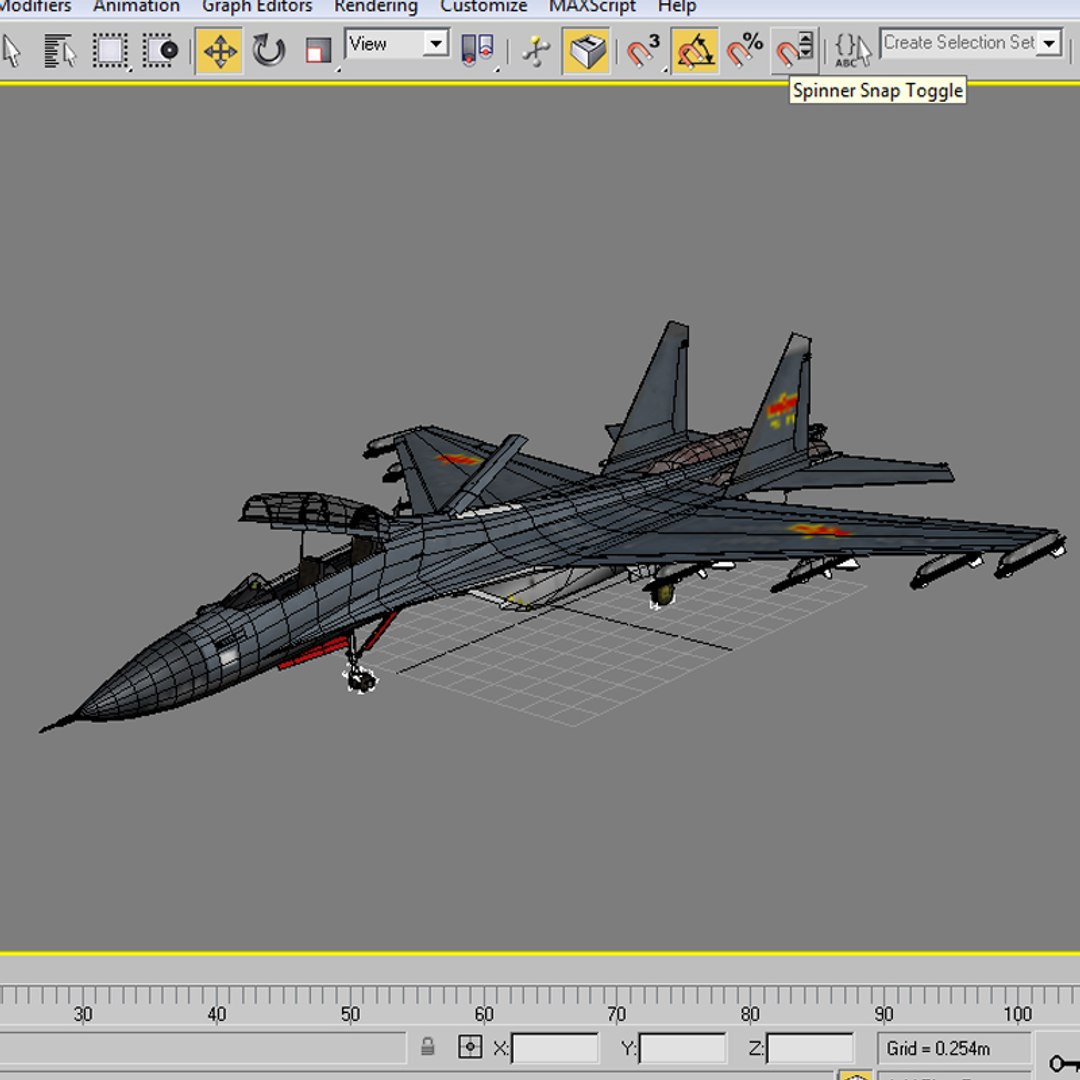Jump to frame 80 on timeline
Screen dimensions: 1080x1080
pyautogui.click(x=750, y=1014)
